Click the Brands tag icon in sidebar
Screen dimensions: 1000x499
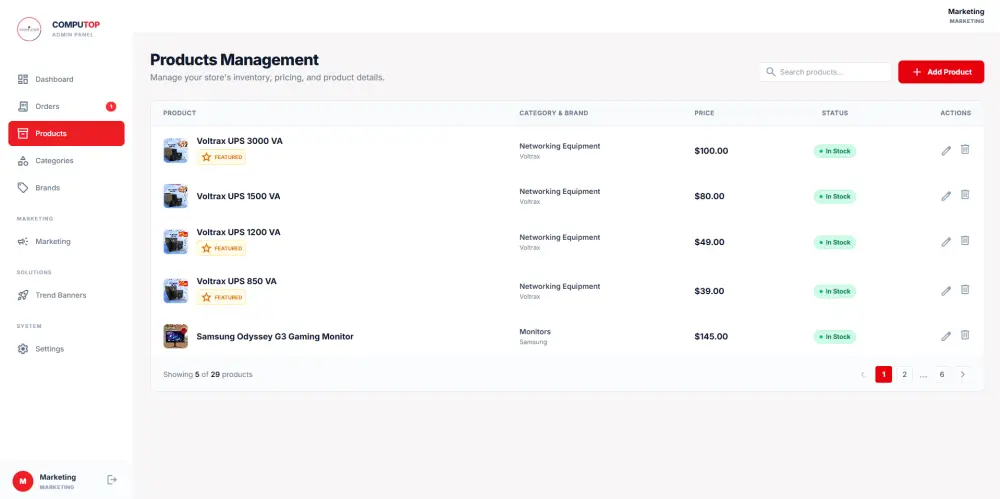point(23,188)
